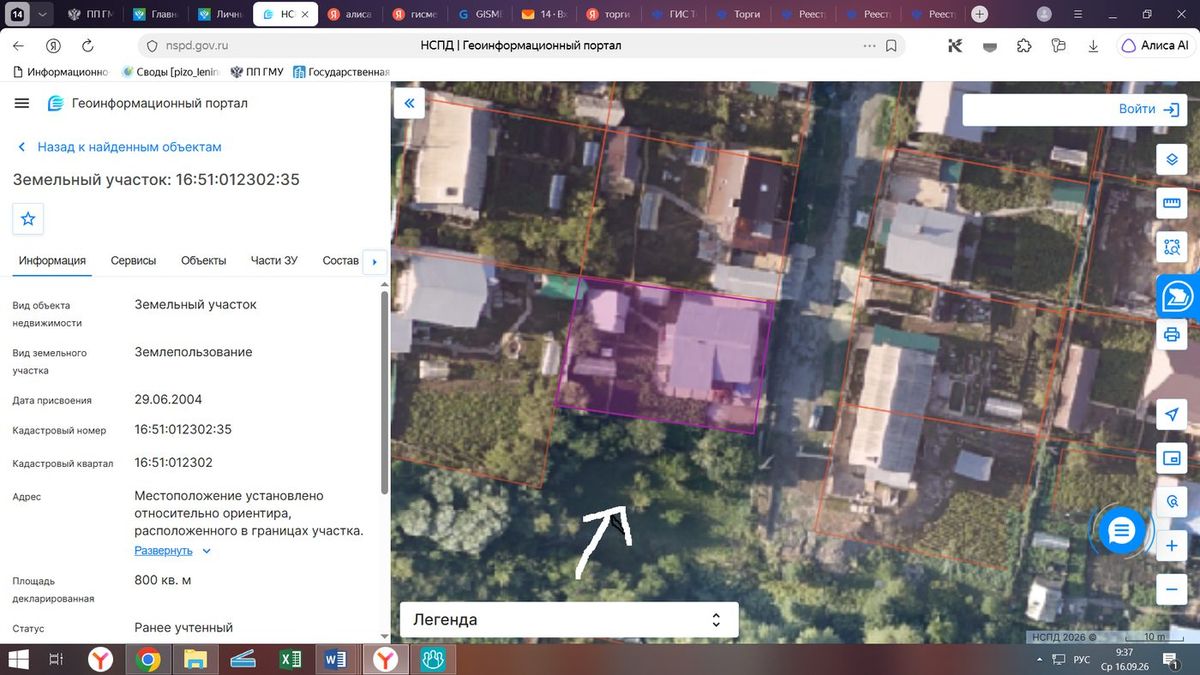The height and width of the screenshot is (675, 1200).
Task: Open browser extensions puzzle icon
Action: click(x=1024, y=46)
